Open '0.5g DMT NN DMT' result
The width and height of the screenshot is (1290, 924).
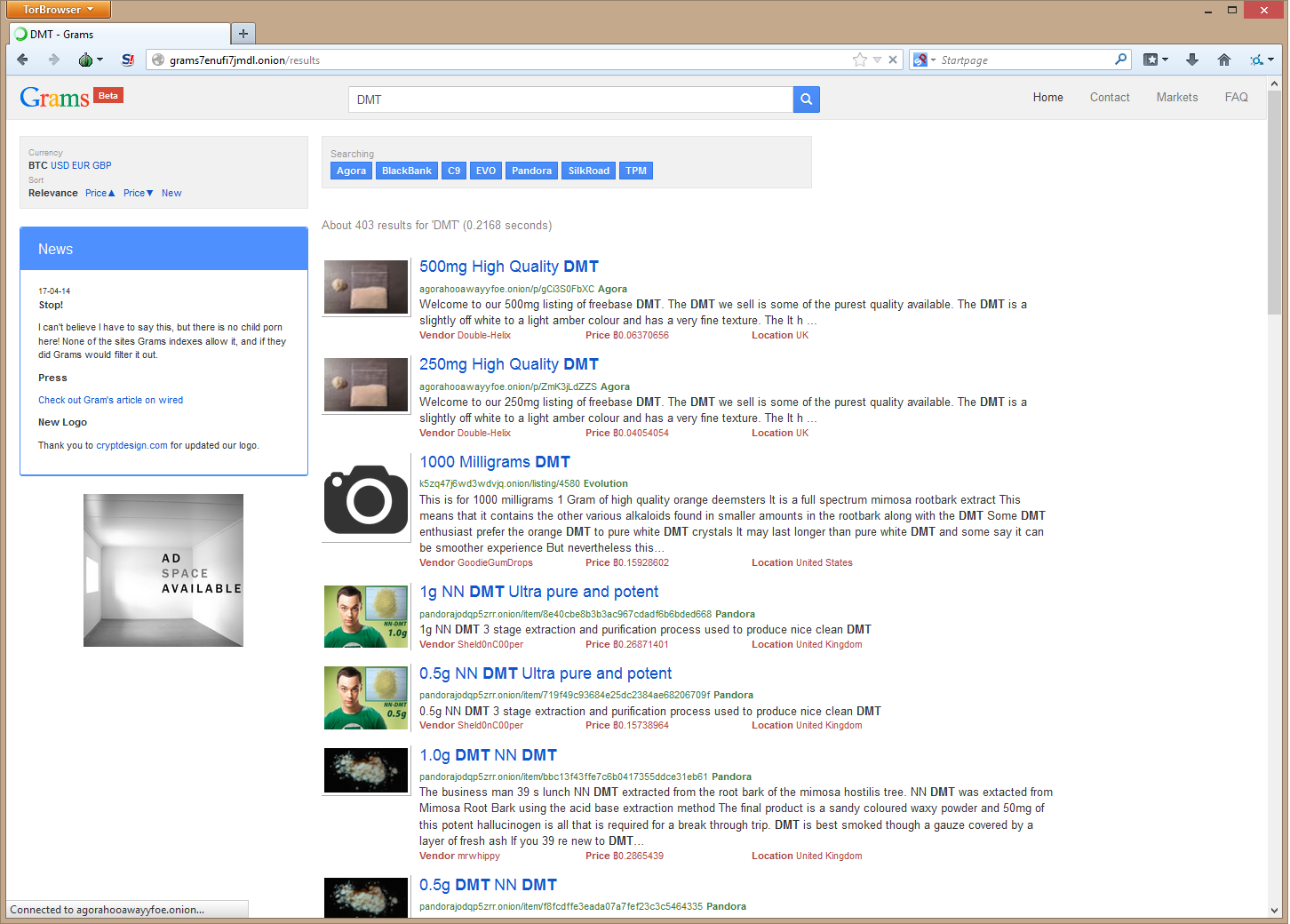coord(488,885)
